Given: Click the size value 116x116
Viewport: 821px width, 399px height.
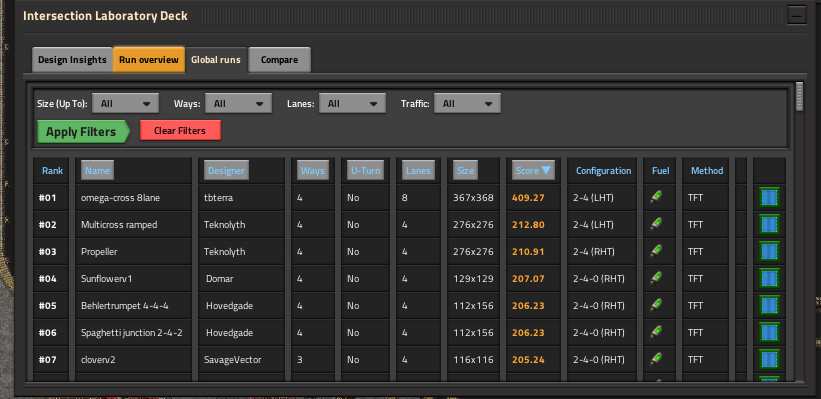Looking at the screenshot, I should [x=473, y=360].
